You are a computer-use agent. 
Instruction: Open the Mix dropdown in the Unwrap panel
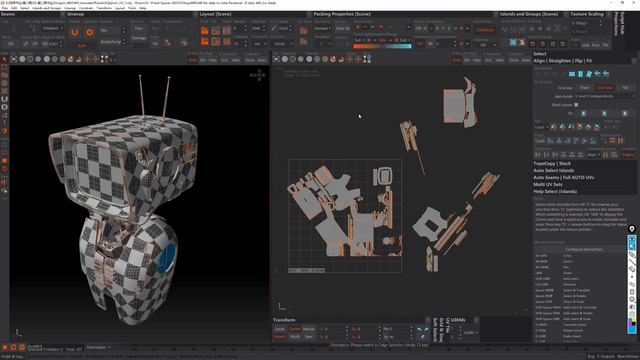tap(112, 30)
